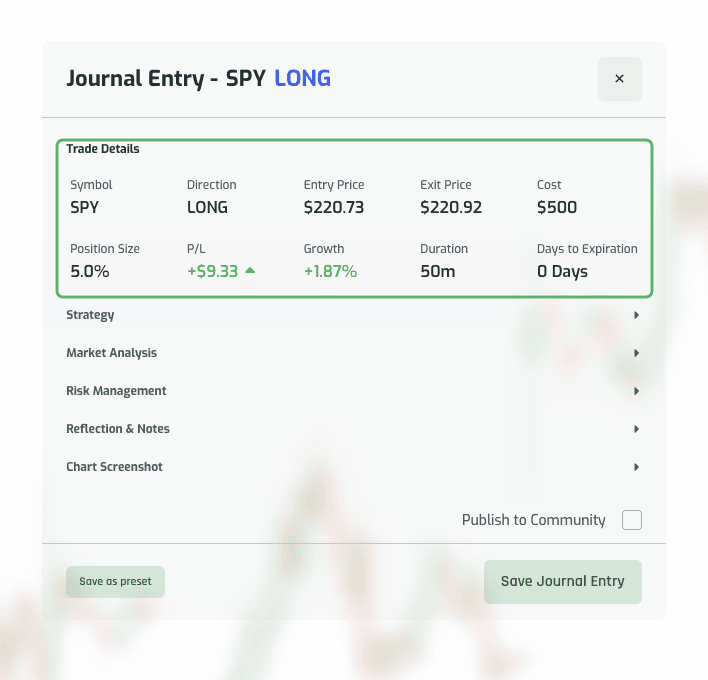Click the green P/L up-arrow icon
This screenshot has height=680, width=708.
tap(250, 270)
